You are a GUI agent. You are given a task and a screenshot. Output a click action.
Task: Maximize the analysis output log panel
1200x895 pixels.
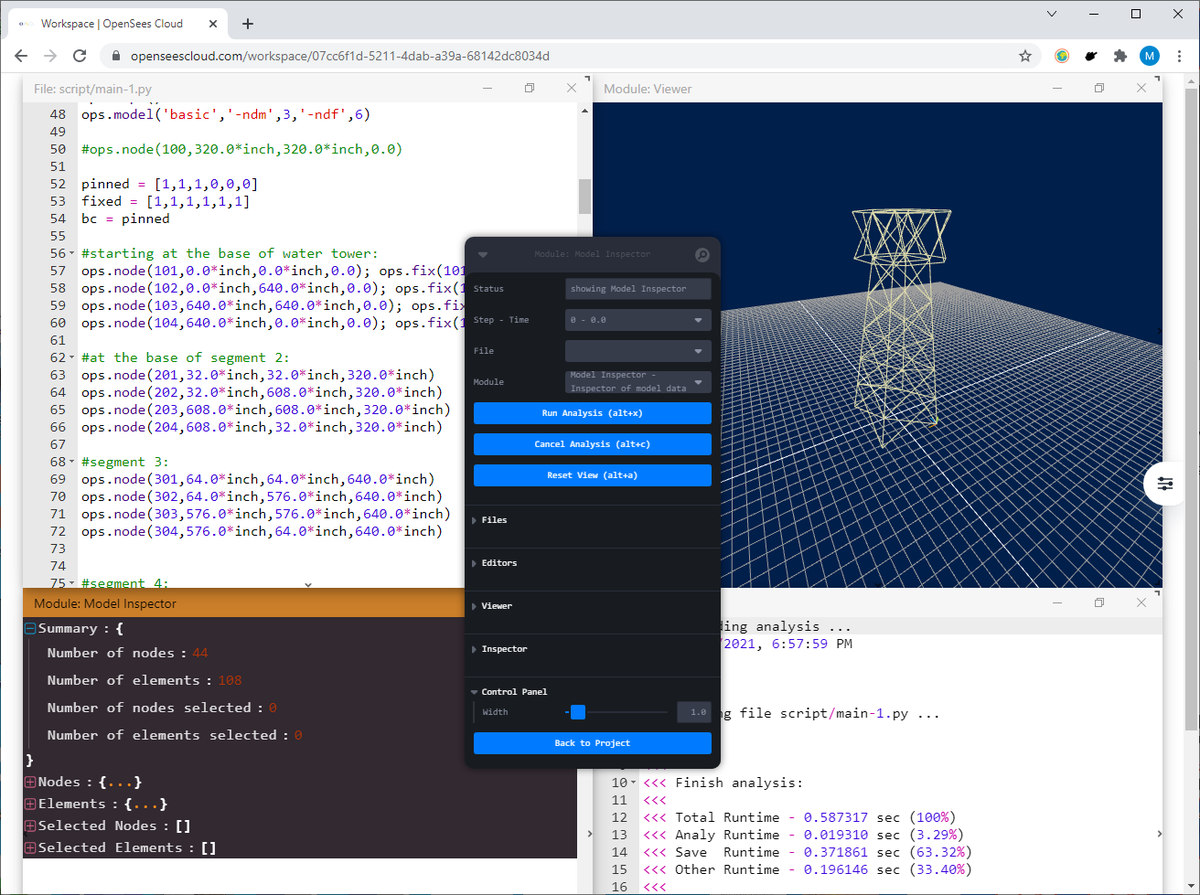coord(1099,603)
